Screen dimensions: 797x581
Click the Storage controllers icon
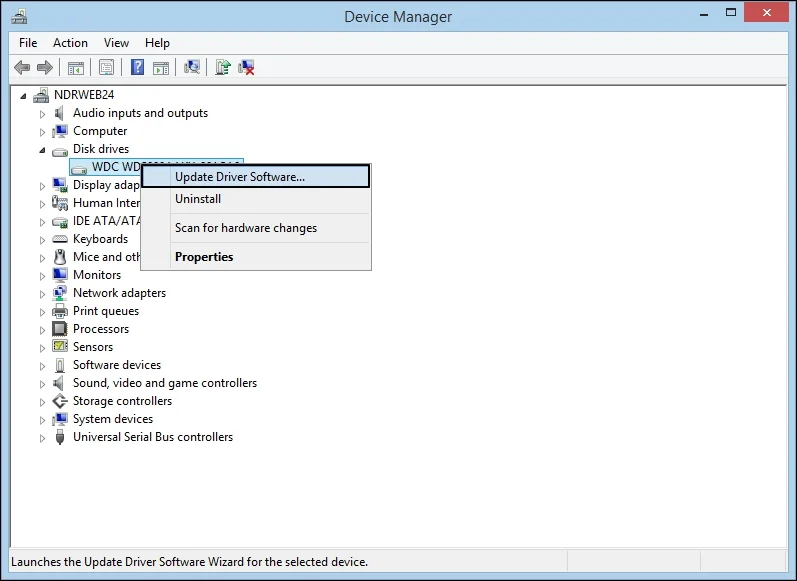(x=59, y=401)
